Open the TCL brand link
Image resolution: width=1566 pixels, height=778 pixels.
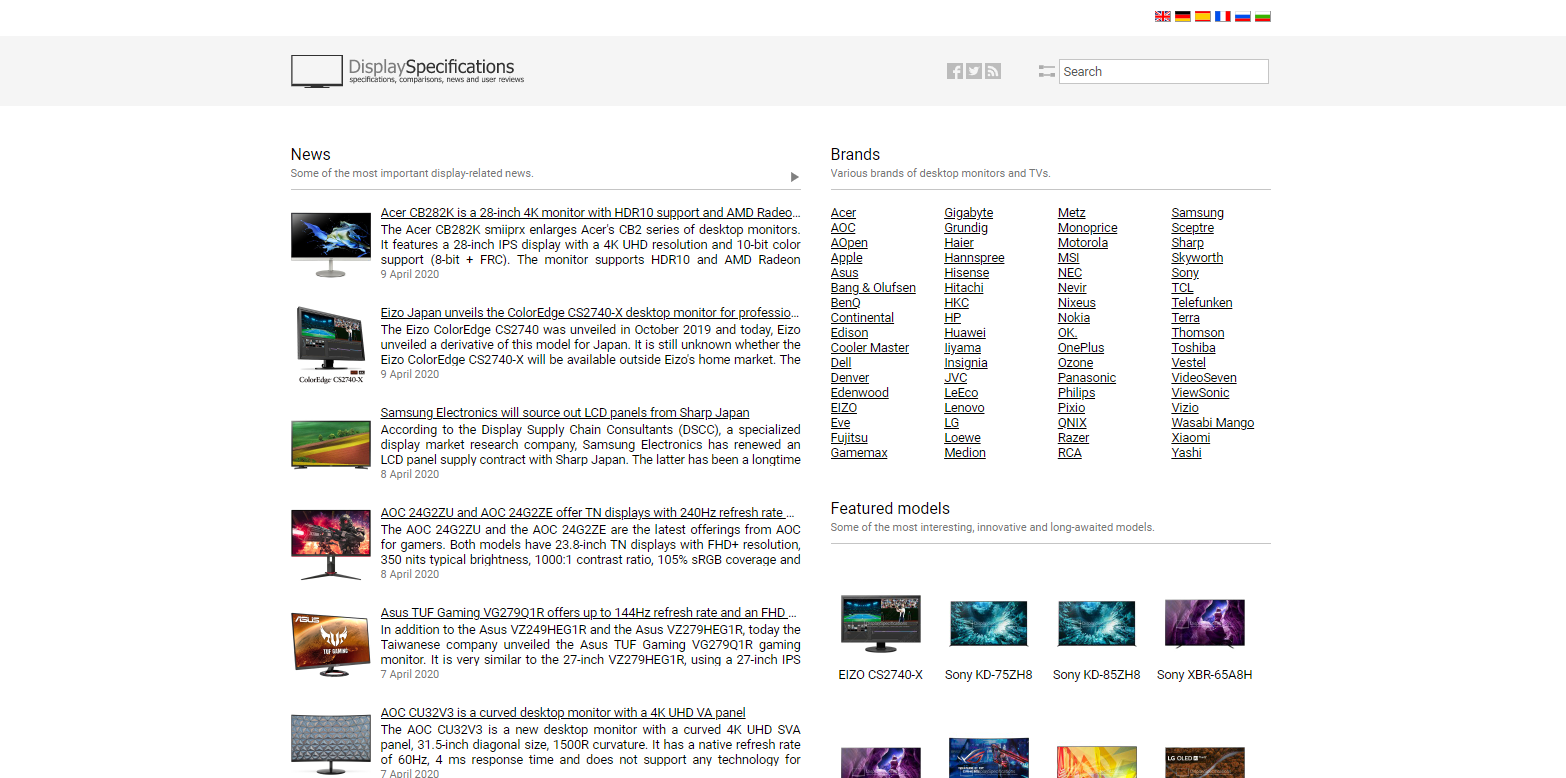tap(1183, 288)
